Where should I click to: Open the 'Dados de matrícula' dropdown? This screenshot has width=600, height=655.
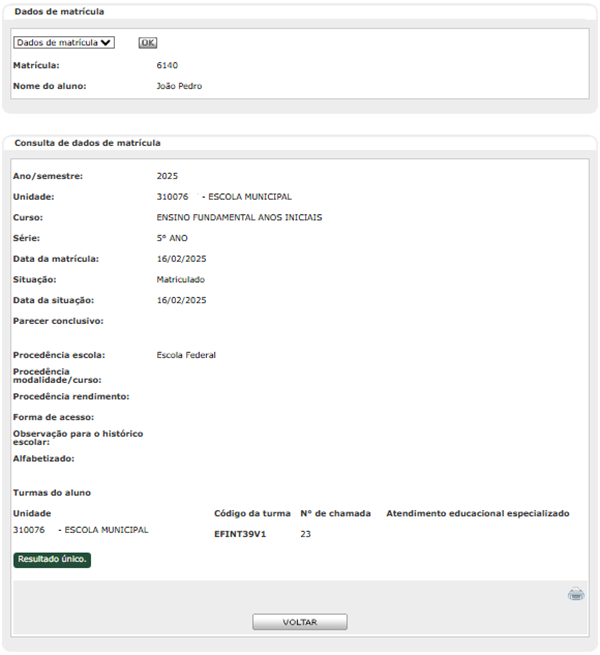pyautogui.click(x=64, y=43)
